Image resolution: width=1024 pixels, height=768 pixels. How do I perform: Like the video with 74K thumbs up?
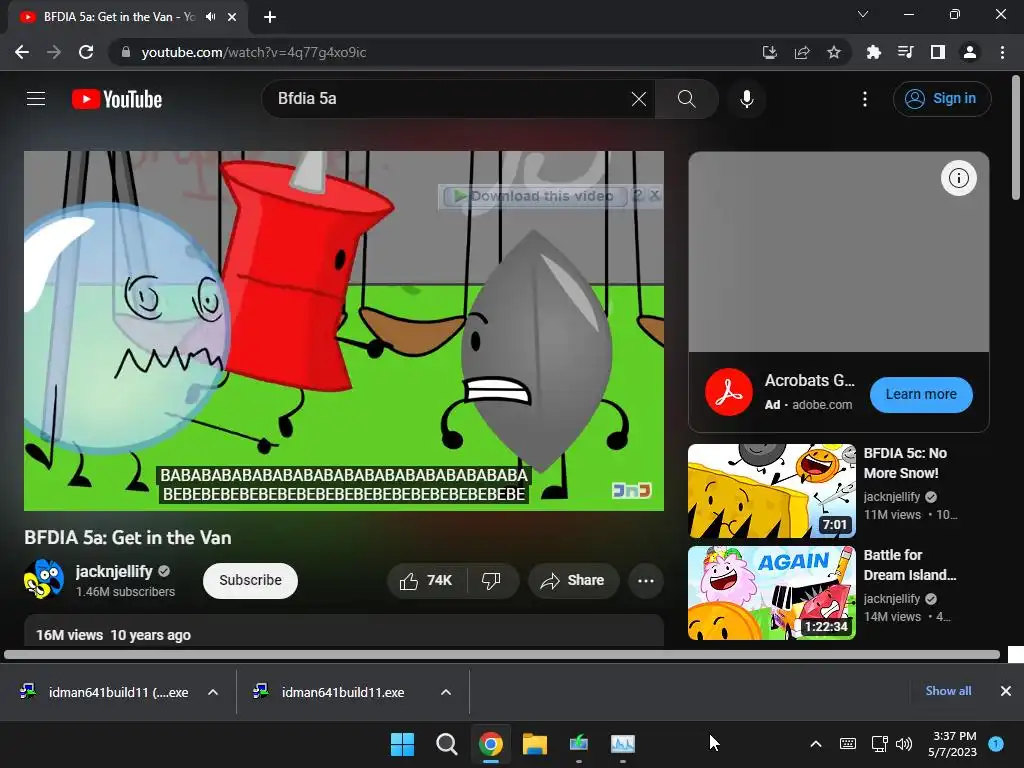(x=426, y=581)
